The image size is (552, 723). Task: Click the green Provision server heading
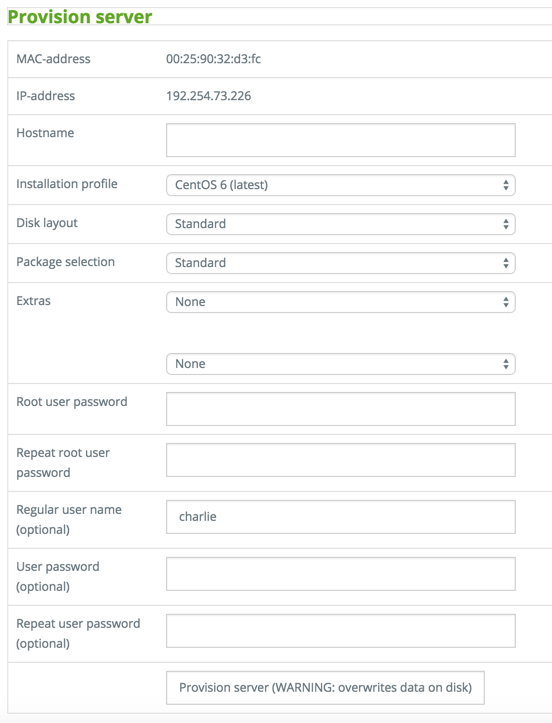[80, 17]
